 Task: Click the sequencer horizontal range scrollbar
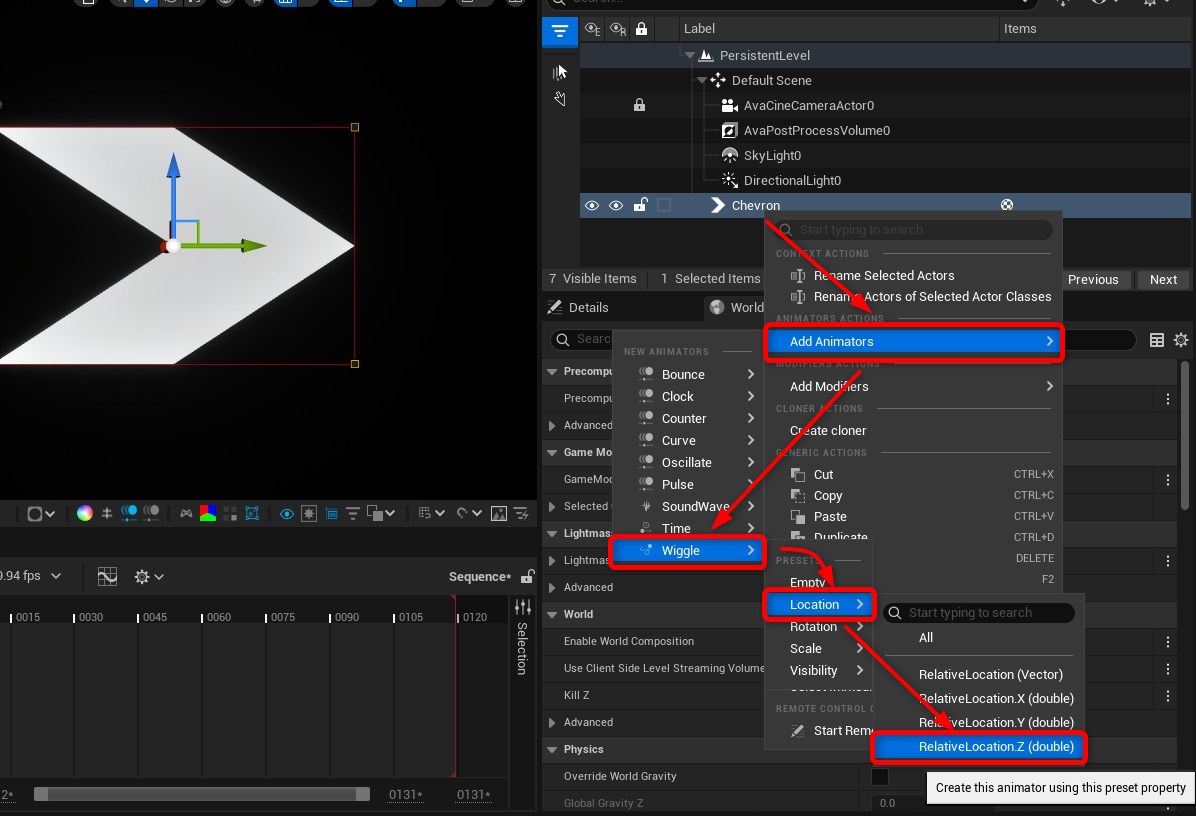click(202, 795)
